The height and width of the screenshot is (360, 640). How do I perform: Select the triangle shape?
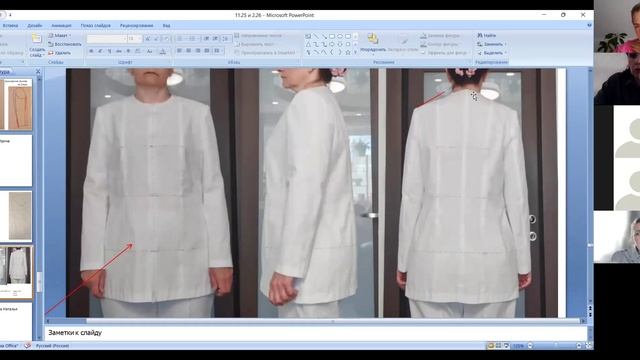pos(308,44)
